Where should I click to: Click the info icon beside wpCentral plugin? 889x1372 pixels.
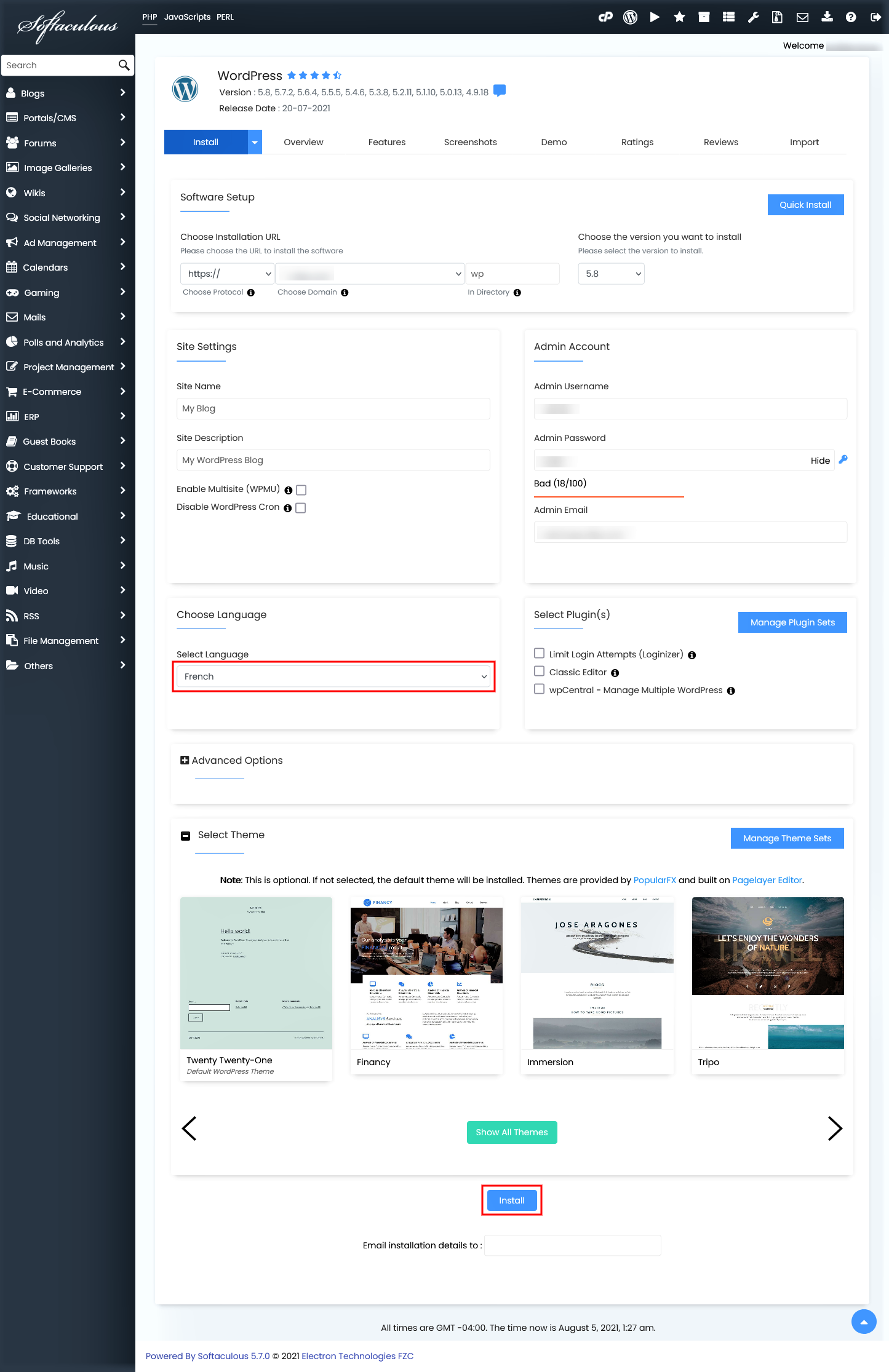point(731,691)
